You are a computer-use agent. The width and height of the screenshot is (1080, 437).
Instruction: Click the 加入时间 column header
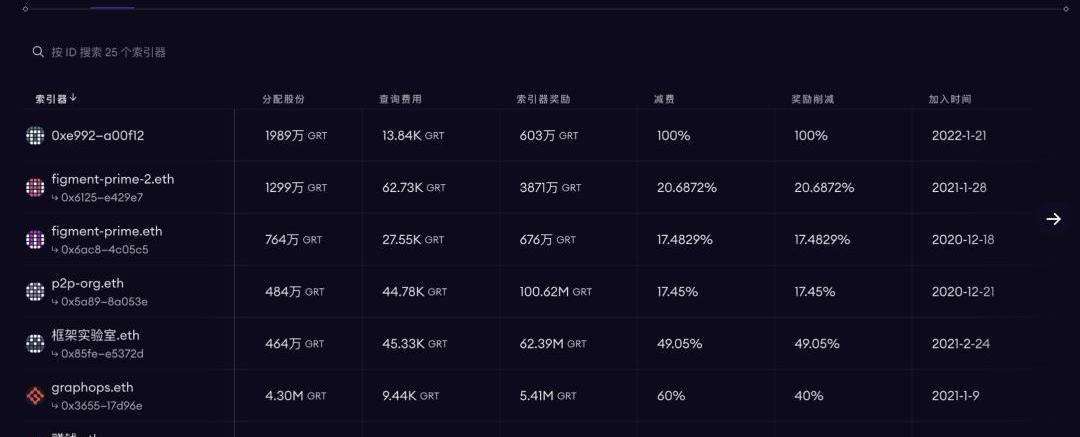pyautogui.click(x=949, y=99)
